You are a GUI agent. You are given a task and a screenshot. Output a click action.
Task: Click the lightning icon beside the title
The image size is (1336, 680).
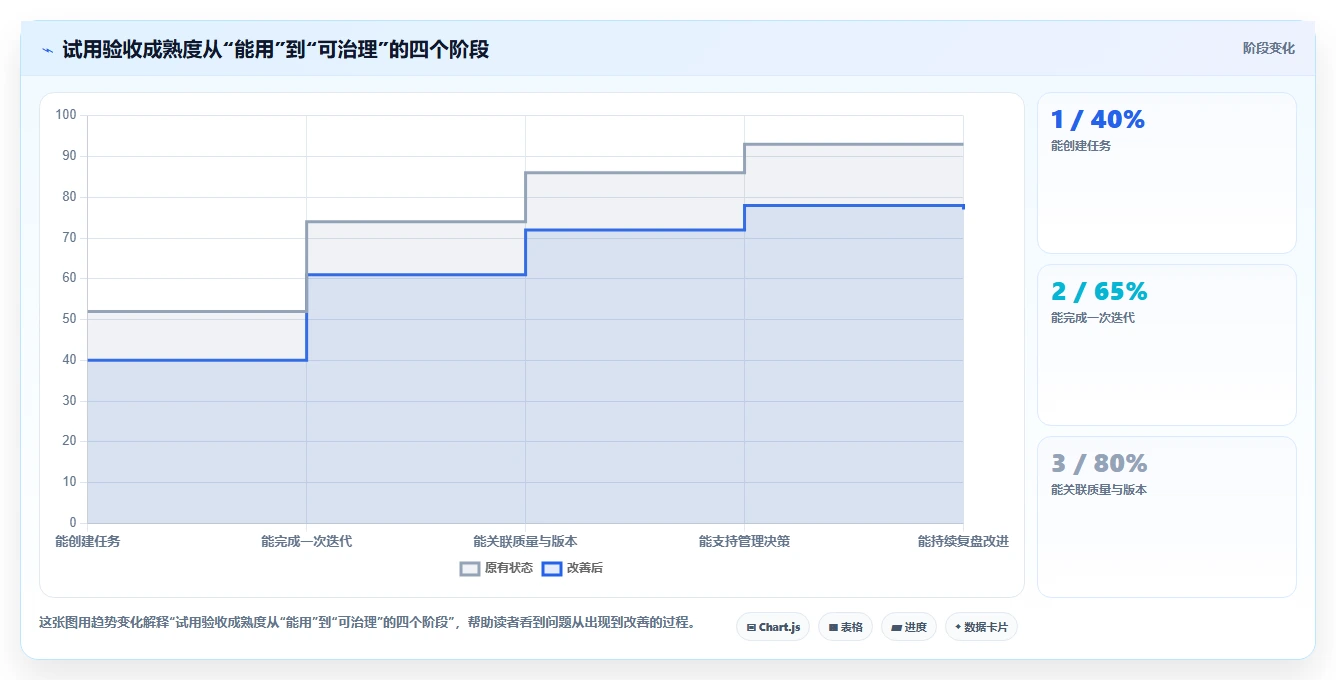(48, 50)
